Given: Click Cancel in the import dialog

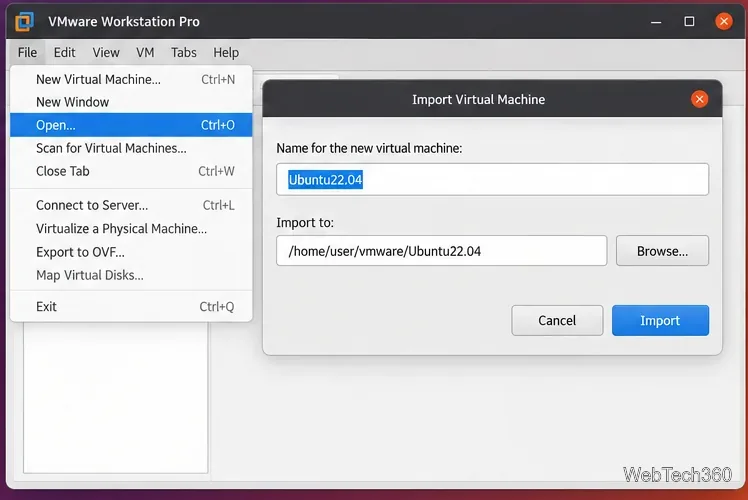Looking at the screenshot, I should coord(557,321).
